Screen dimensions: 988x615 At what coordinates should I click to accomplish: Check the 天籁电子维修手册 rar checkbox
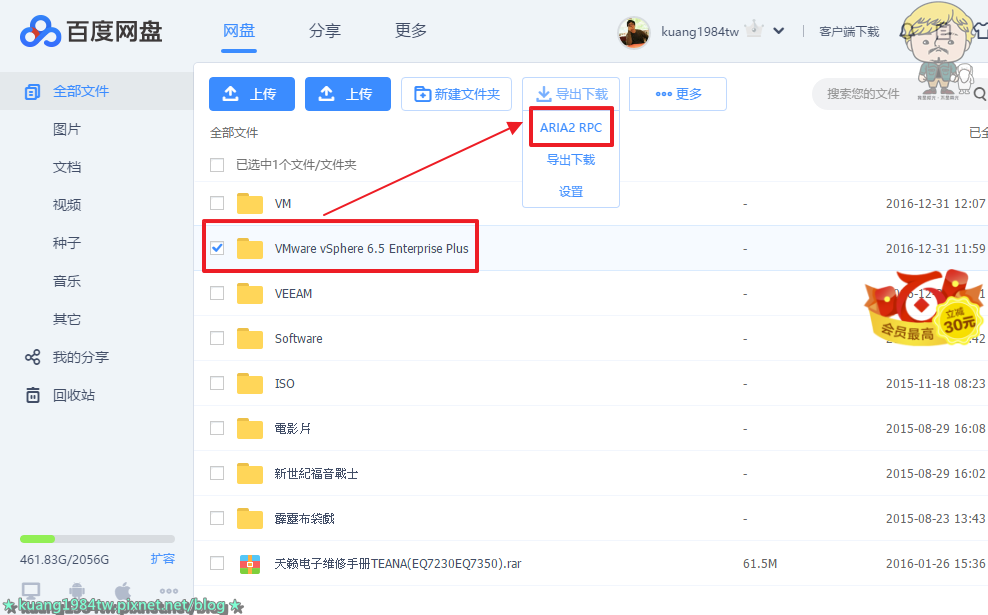click(x=217, y=563)
